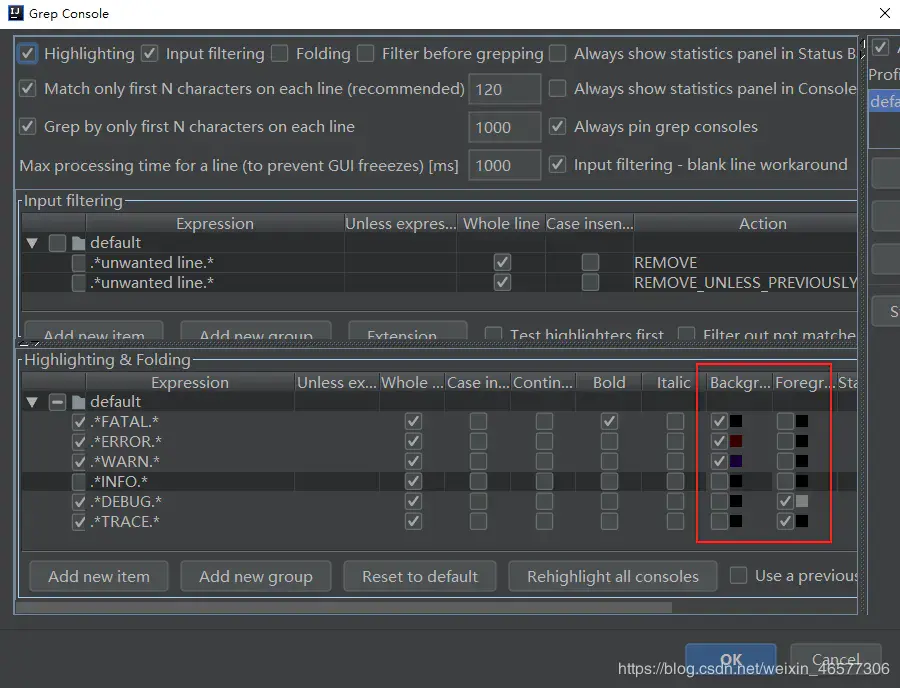Disable the .*WARN.* rule checkbox
This screenshot has width=900, height=688.
coord(79,461)
